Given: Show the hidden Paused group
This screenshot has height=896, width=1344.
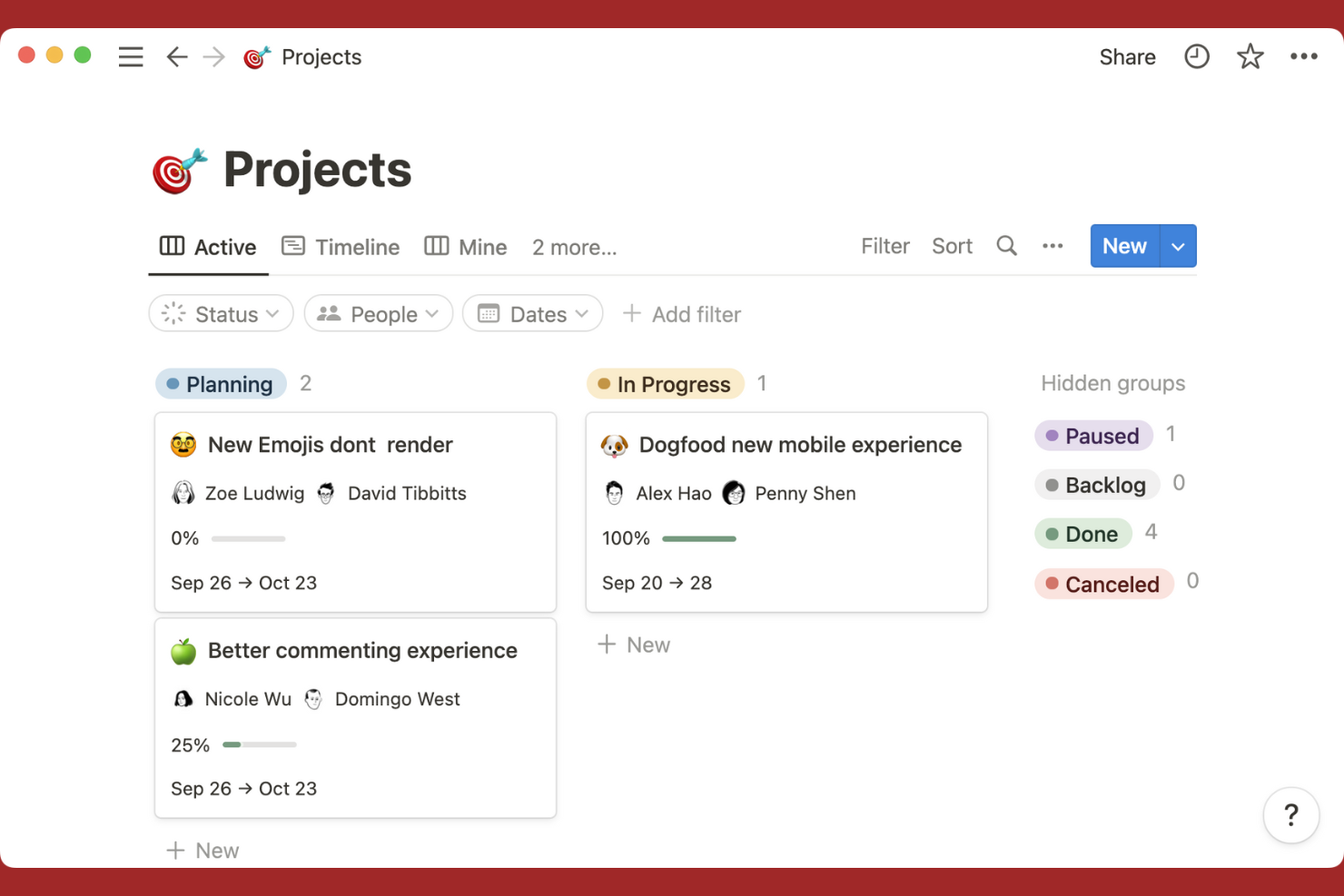Looking at the screenshot, I should (1093, 436).
